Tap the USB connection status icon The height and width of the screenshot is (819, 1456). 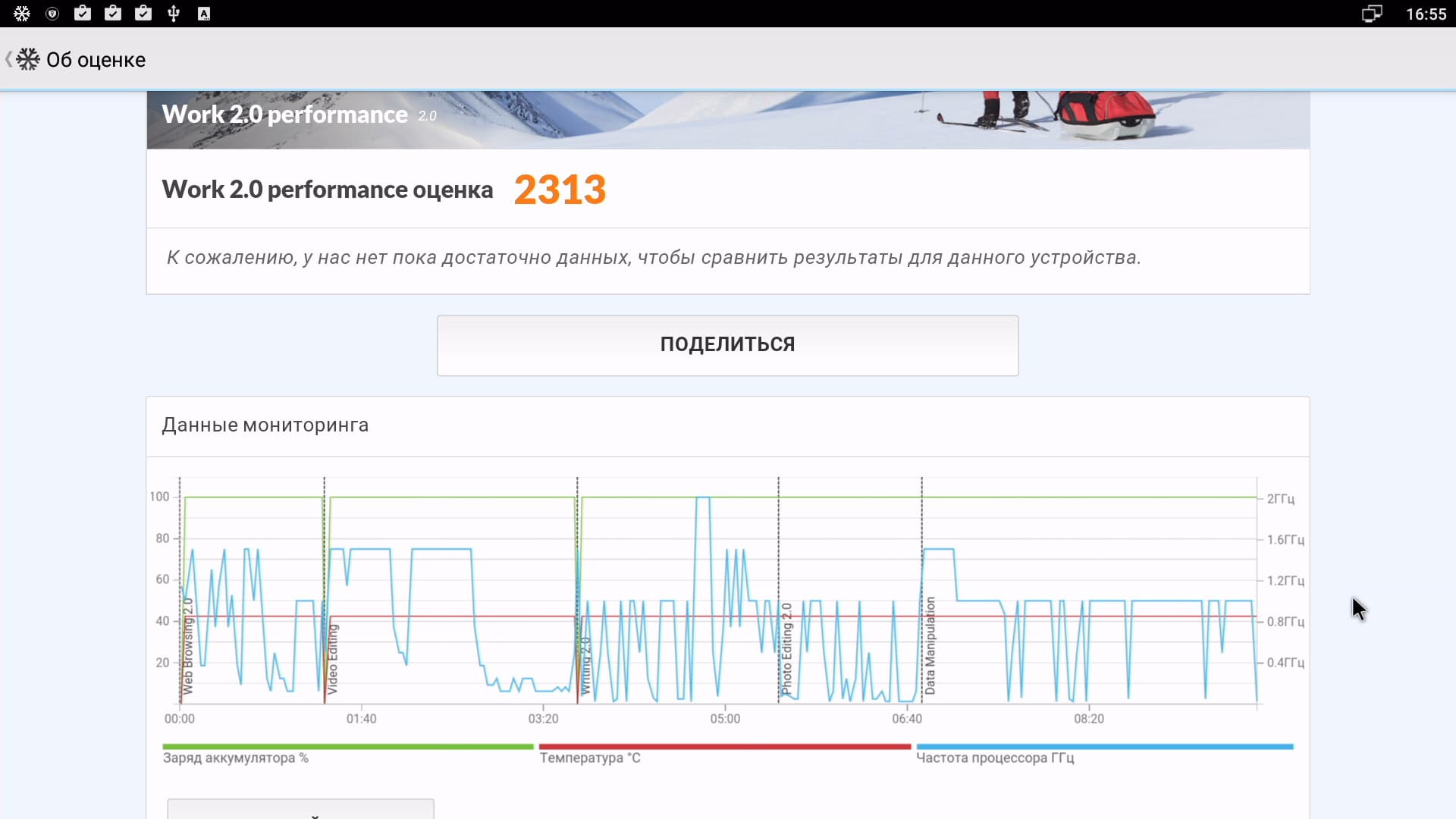pos(174,14)
